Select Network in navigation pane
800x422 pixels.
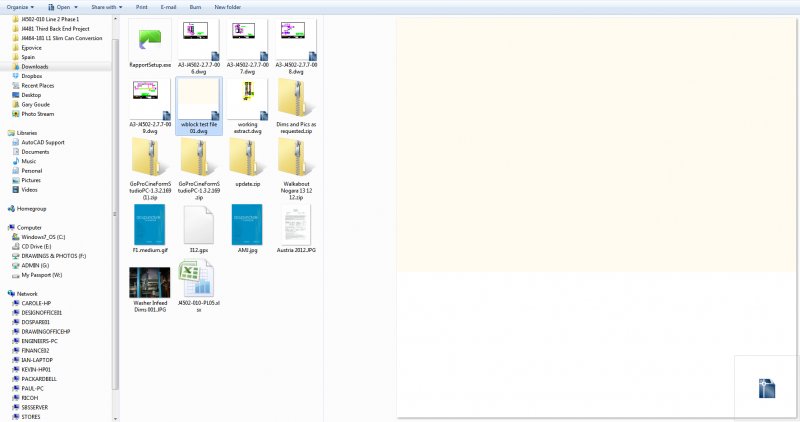pos(27,294)
